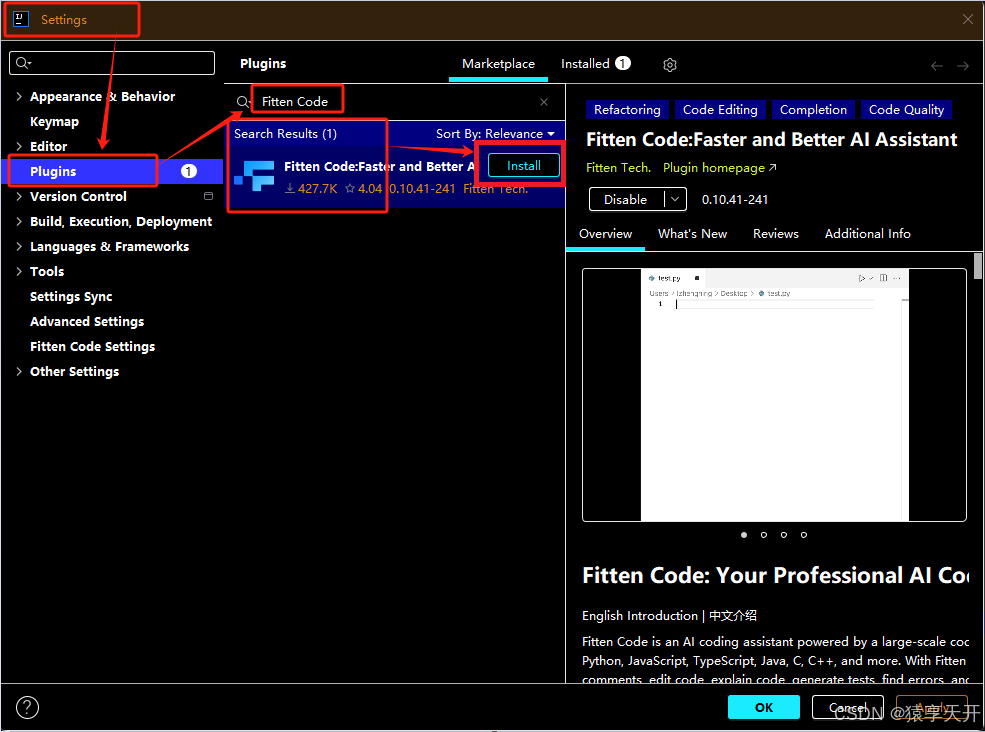Expand Build, Execution, Deployment node
The width and height of the screenshot is (985, 732).
pyautogui.click(x=19, y=221)
